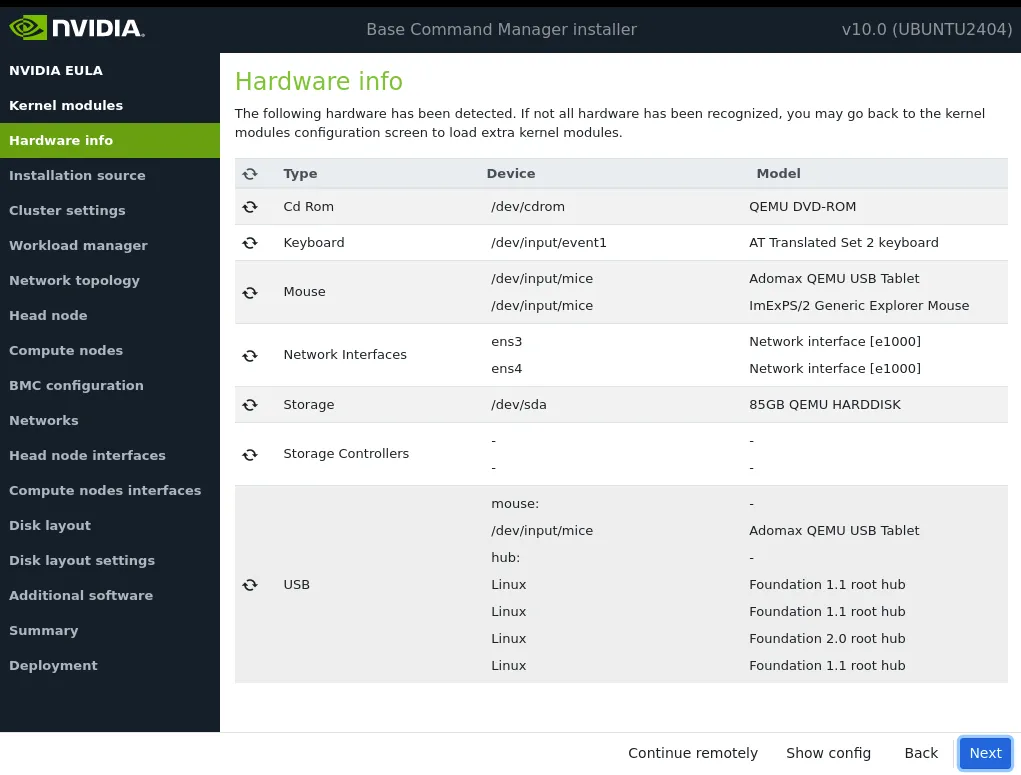Viewport: 1021px width, 775px height.
Task: Click the Type column header
Action: (300, 174)
